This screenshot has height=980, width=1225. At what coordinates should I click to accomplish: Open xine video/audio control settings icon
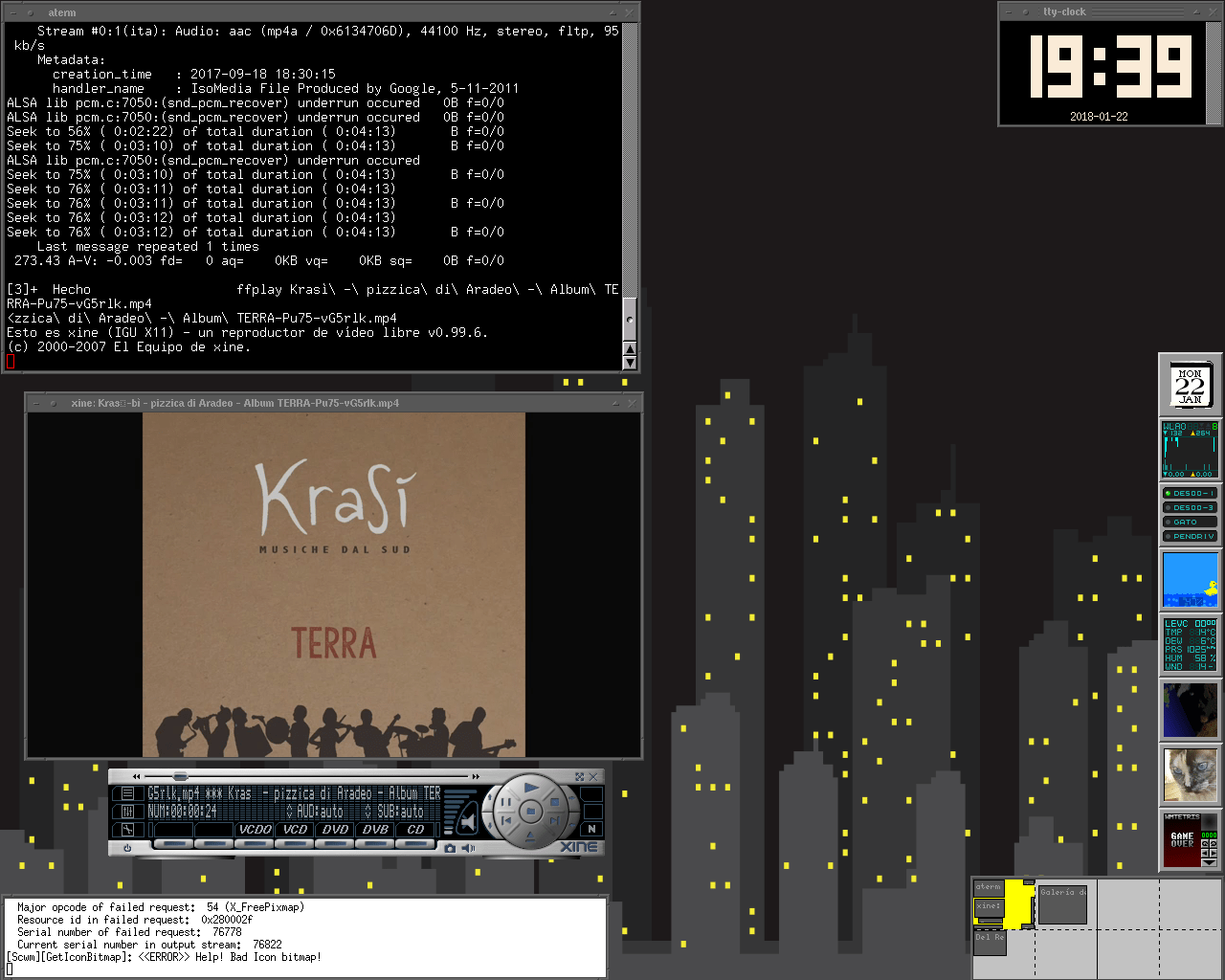127,812
